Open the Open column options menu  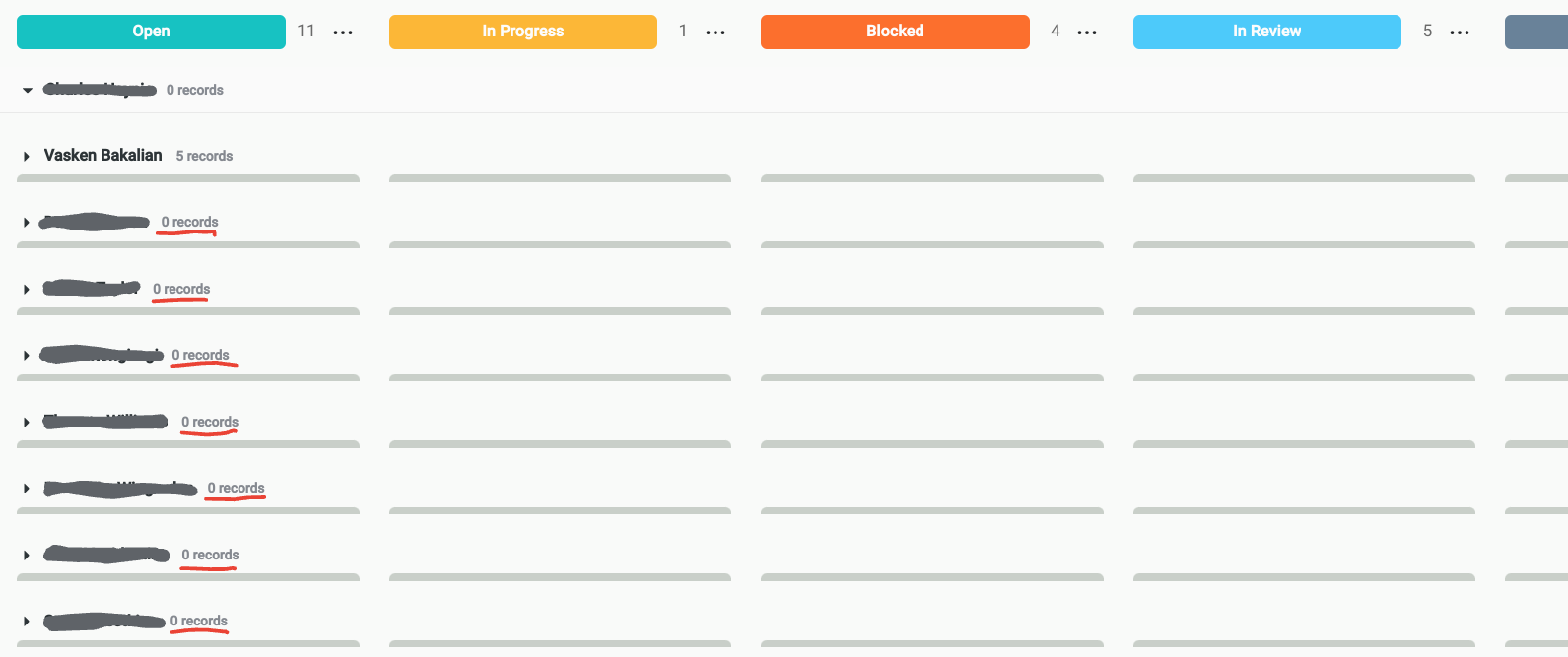[x=343, y=33]
